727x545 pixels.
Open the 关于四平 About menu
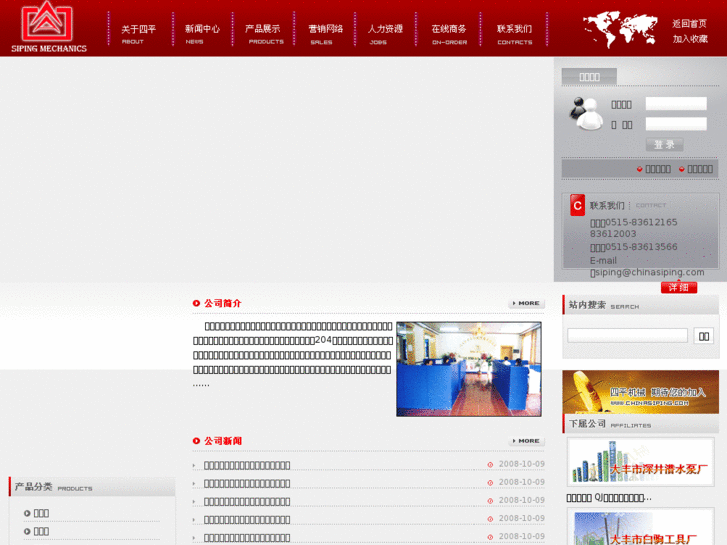coord(138,34)
